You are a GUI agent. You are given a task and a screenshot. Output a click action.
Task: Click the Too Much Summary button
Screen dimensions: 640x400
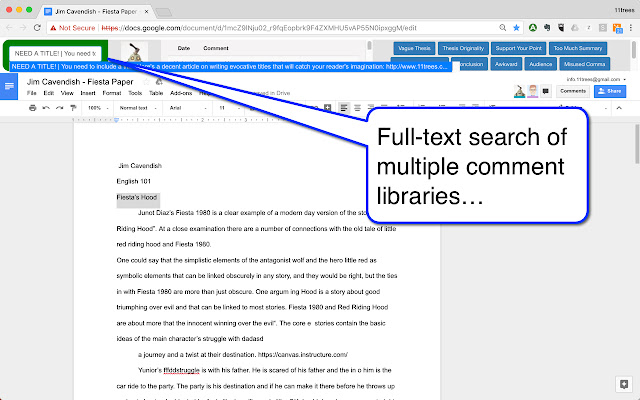[x=602, y=47]
